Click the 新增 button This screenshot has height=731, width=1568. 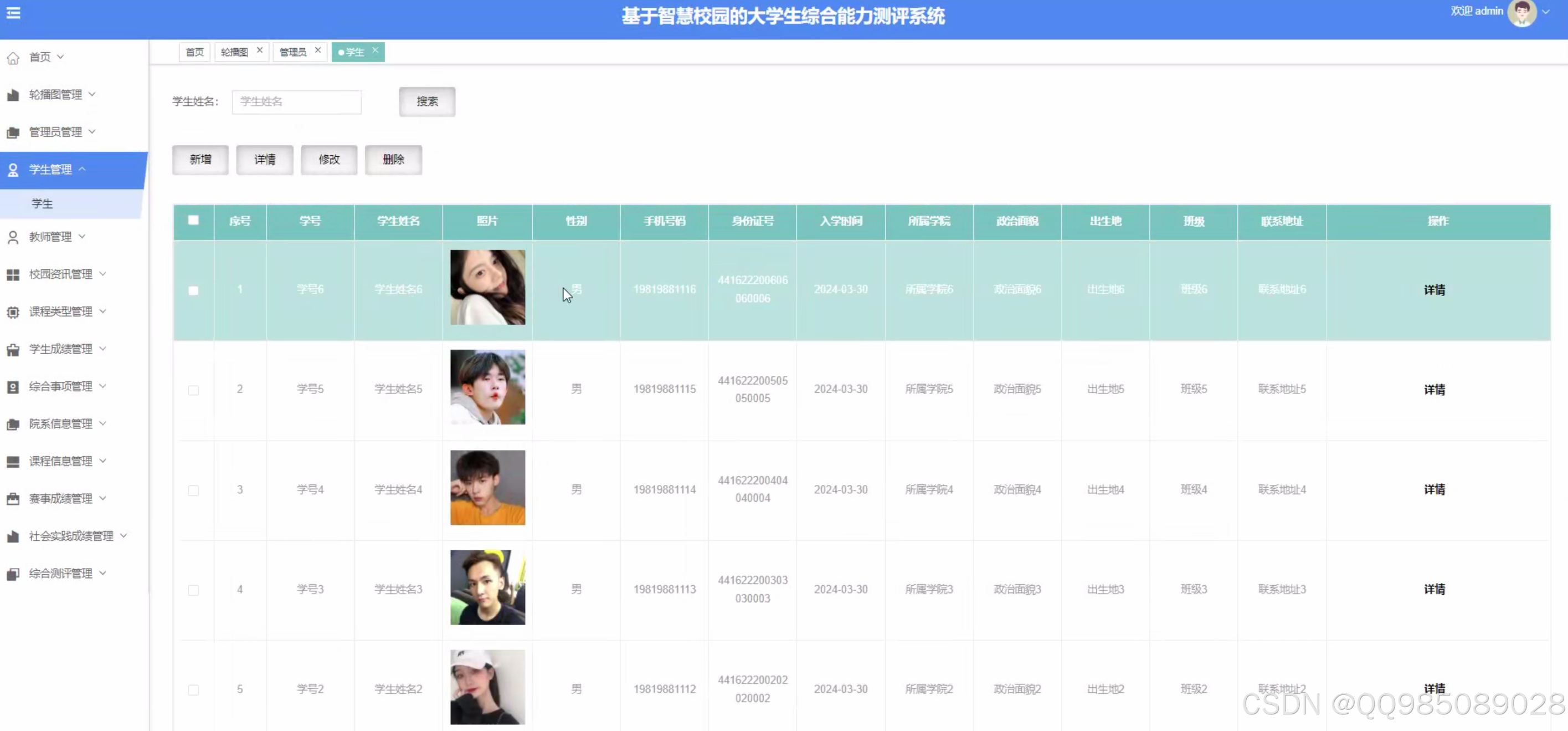tap(201, 160)
